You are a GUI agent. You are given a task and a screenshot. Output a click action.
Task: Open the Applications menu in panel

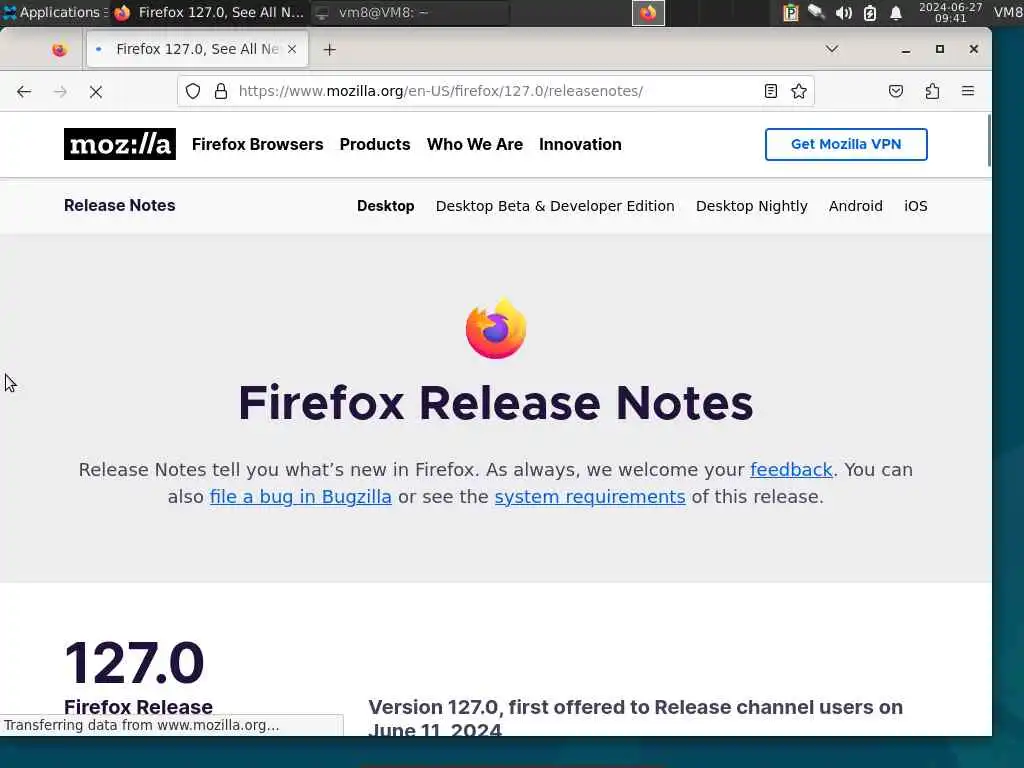point(54,12)
